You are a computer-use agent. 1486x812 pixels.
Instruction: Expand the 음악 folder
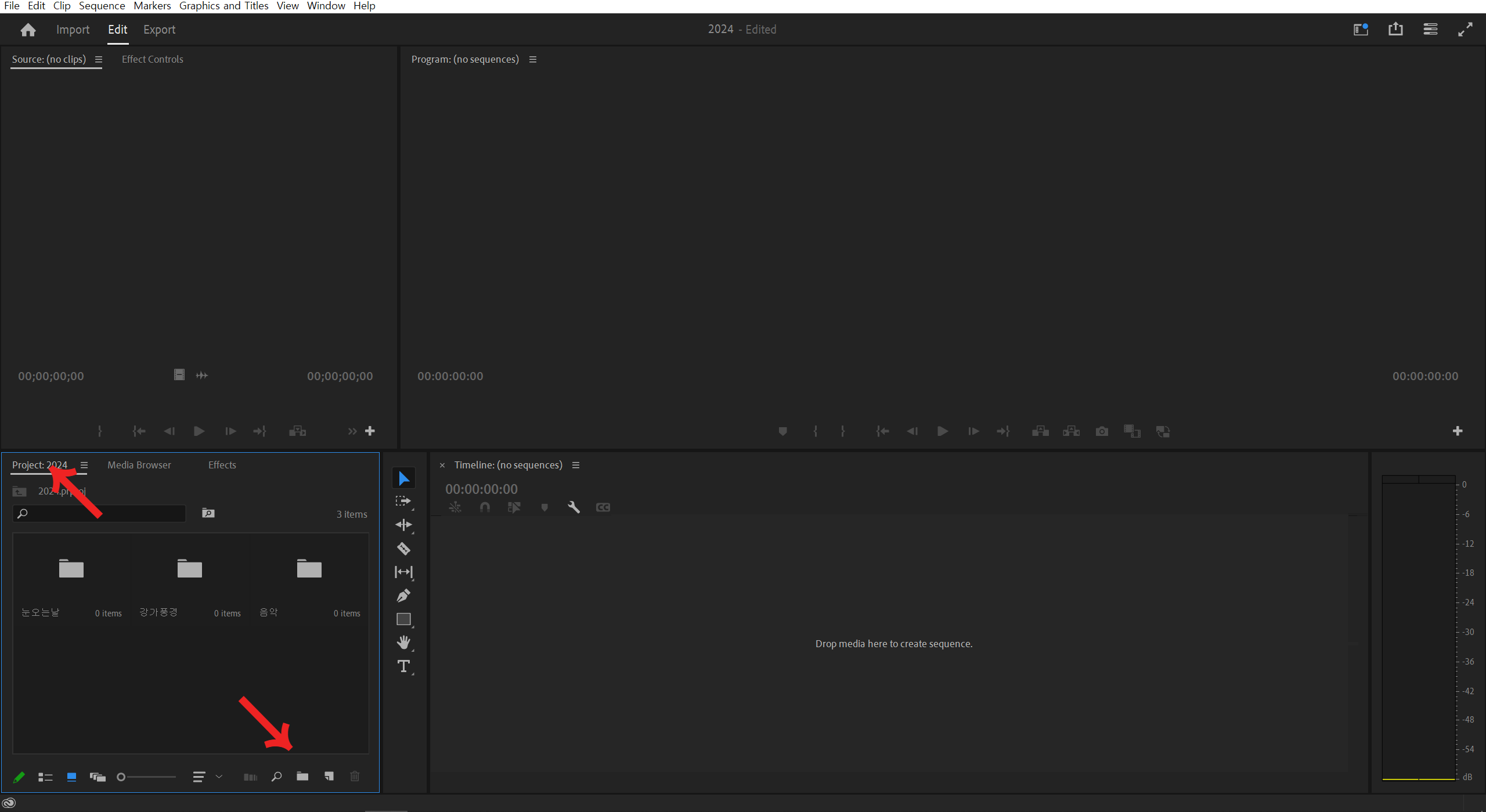[309, 568]
